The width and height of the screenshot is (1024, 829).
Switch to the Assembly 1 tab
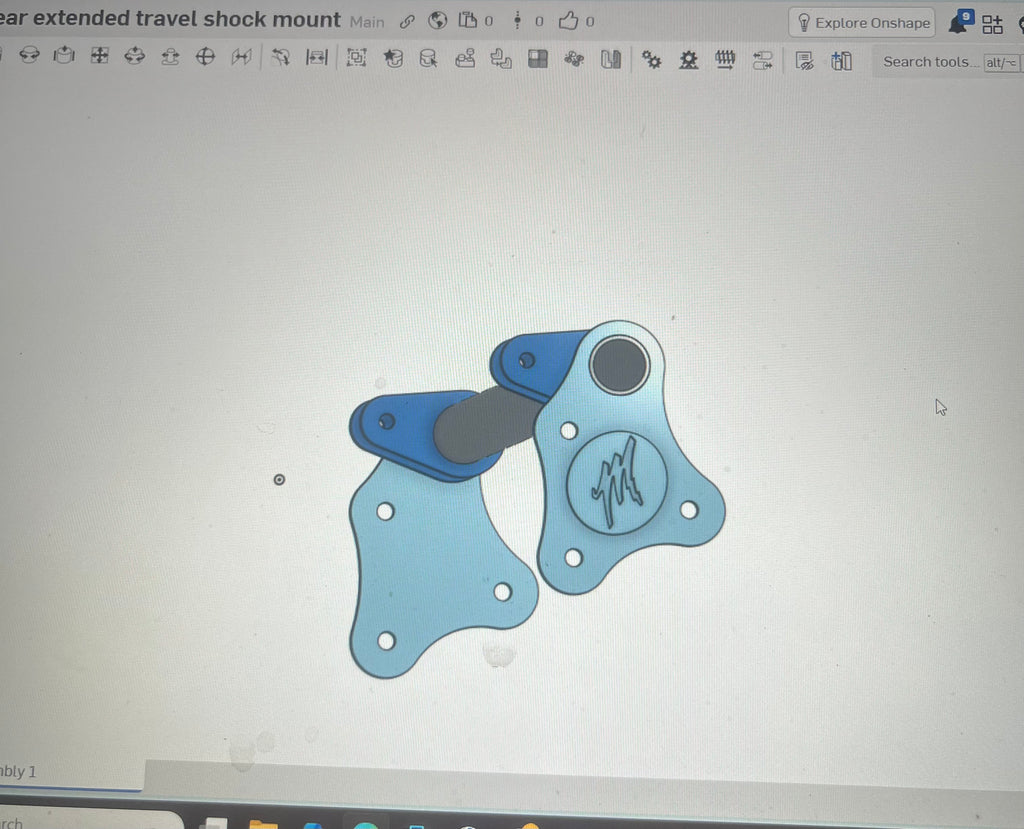pos(18,772)
